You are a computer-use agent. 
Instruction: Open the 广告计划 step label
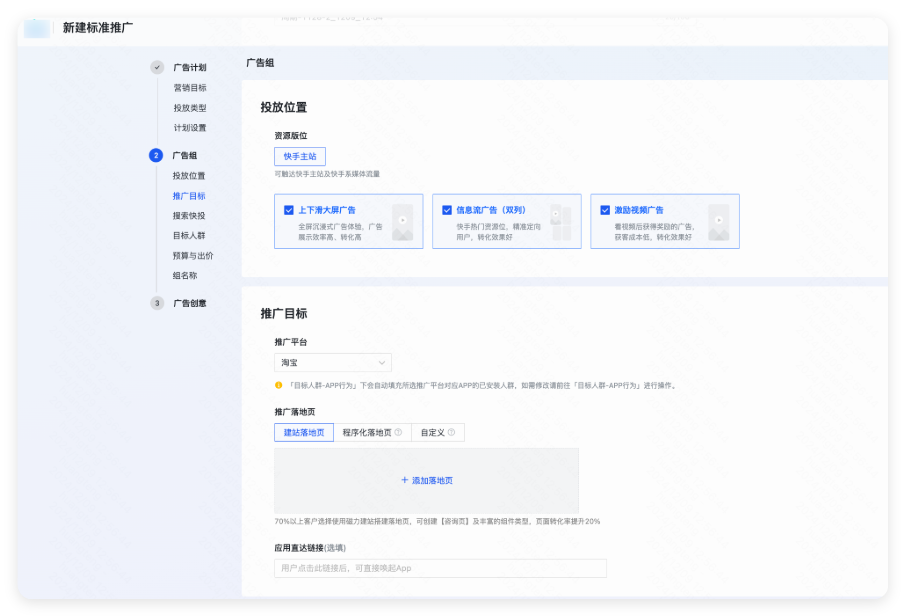[190, 68]
